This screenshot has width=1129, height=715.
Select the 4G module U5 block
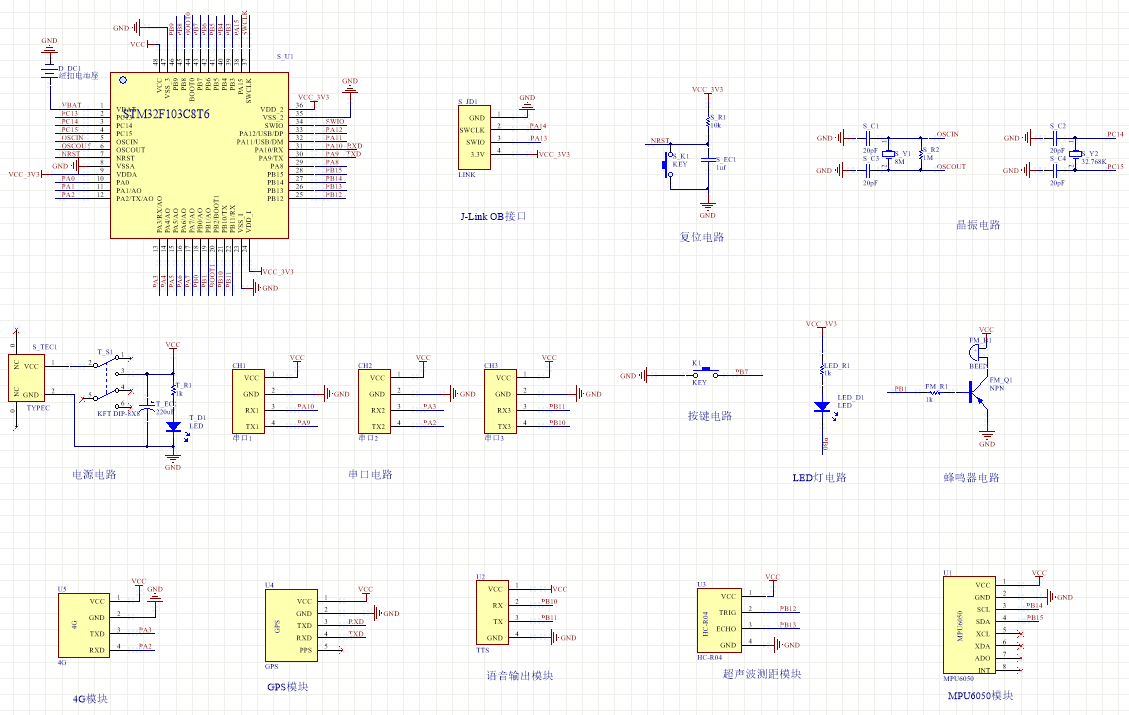coord(83,625)
